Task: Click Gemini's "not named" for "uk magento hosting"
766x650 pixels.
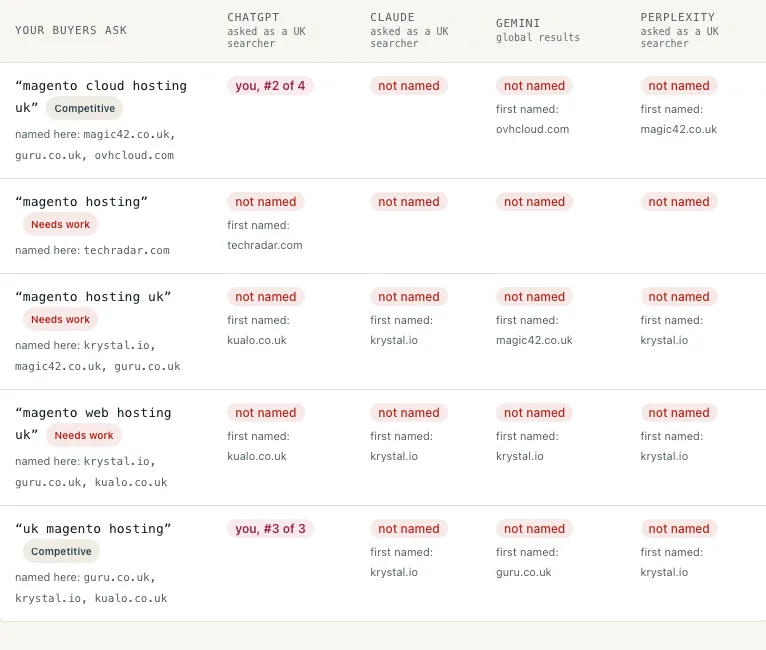Action: (x=534, y=529)
